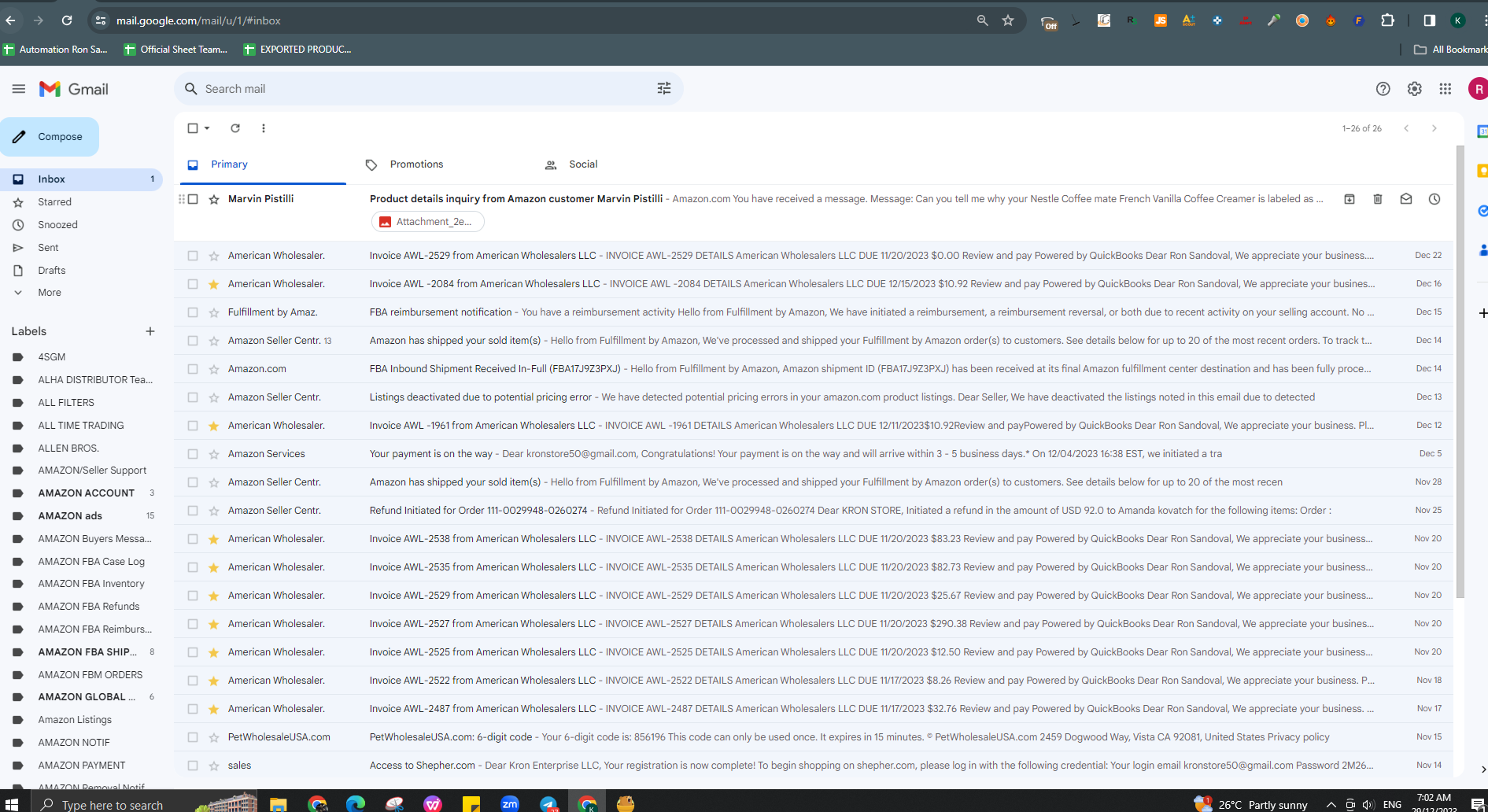The image size is (1488, 812).
Task: Open EXPORTED PRODUC... bookmark
Action: 297,50
